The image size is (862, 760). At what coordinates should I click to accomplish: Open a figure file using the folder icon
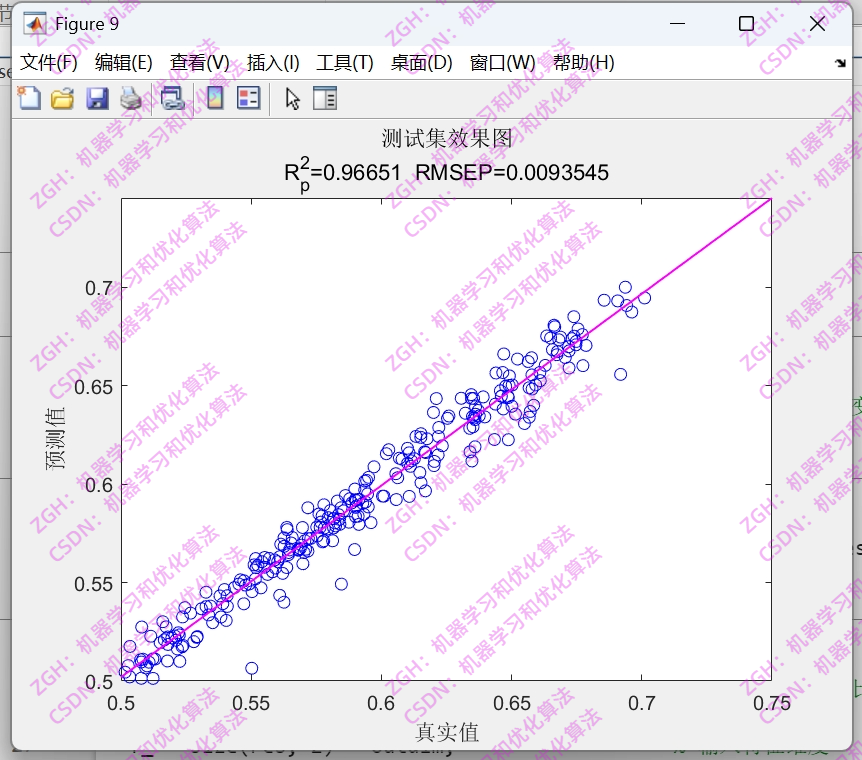62,98
